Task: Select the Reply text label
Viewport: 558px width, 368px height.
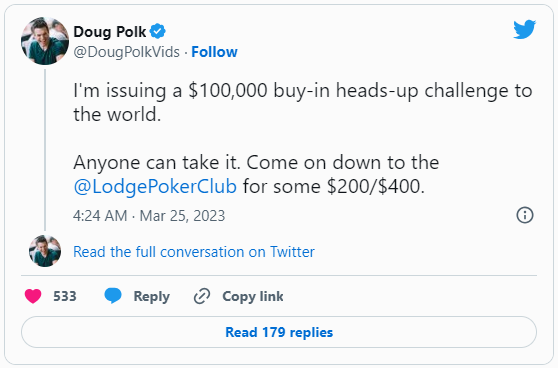Action: 152,296
